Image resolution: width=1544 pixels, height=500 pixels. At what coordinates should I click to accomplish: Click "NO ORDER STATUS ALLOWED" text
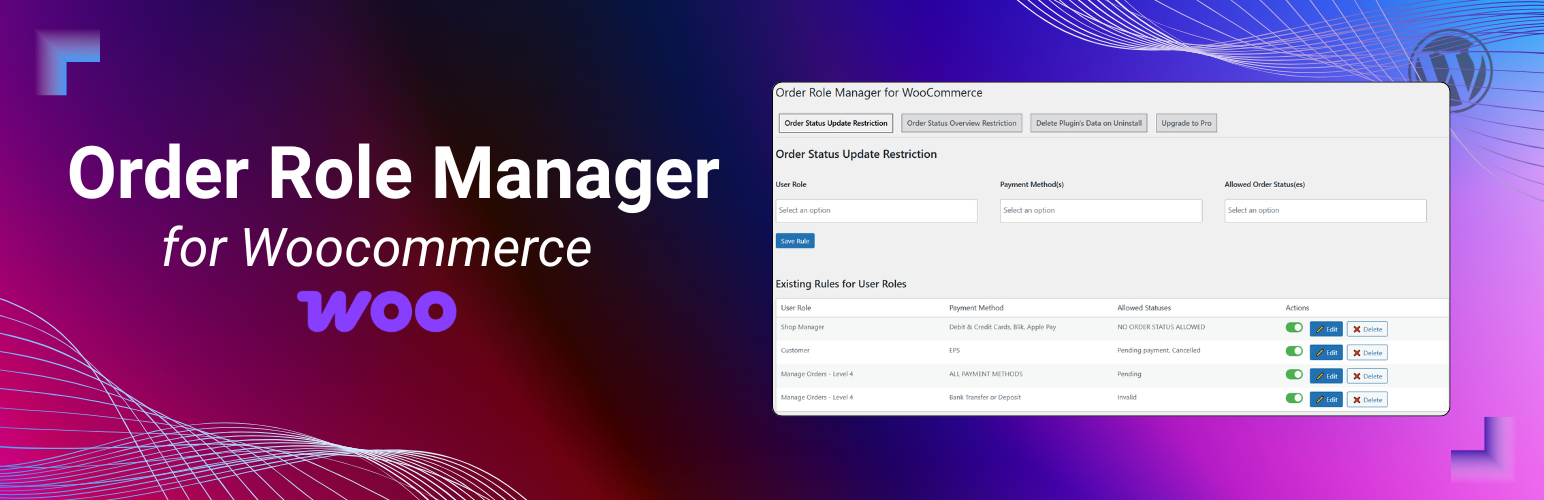(1161, 327)
